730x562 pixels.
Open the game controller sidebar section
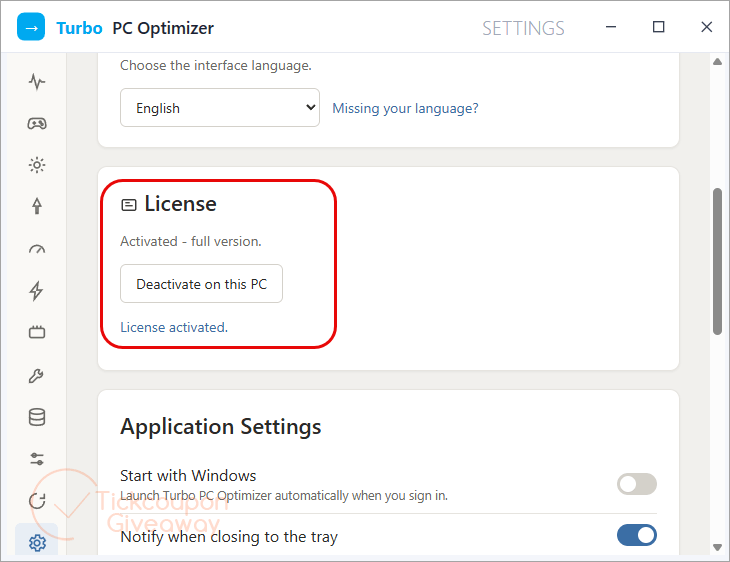point(37,123)
